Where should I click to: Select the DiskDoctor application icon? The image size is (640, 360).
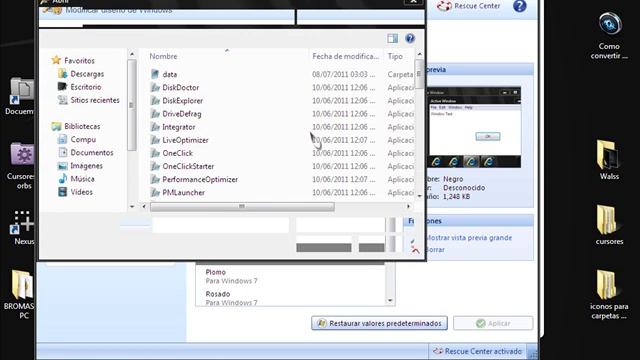click(x=155, y=87)
